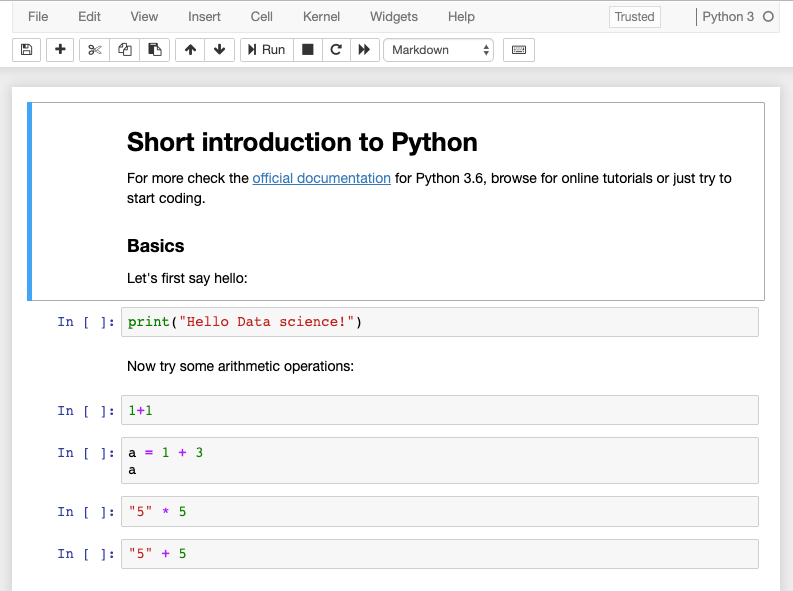Click the 'Let's first say hello:' text
The image size is (793, 591).
click(x=187, y=278)
